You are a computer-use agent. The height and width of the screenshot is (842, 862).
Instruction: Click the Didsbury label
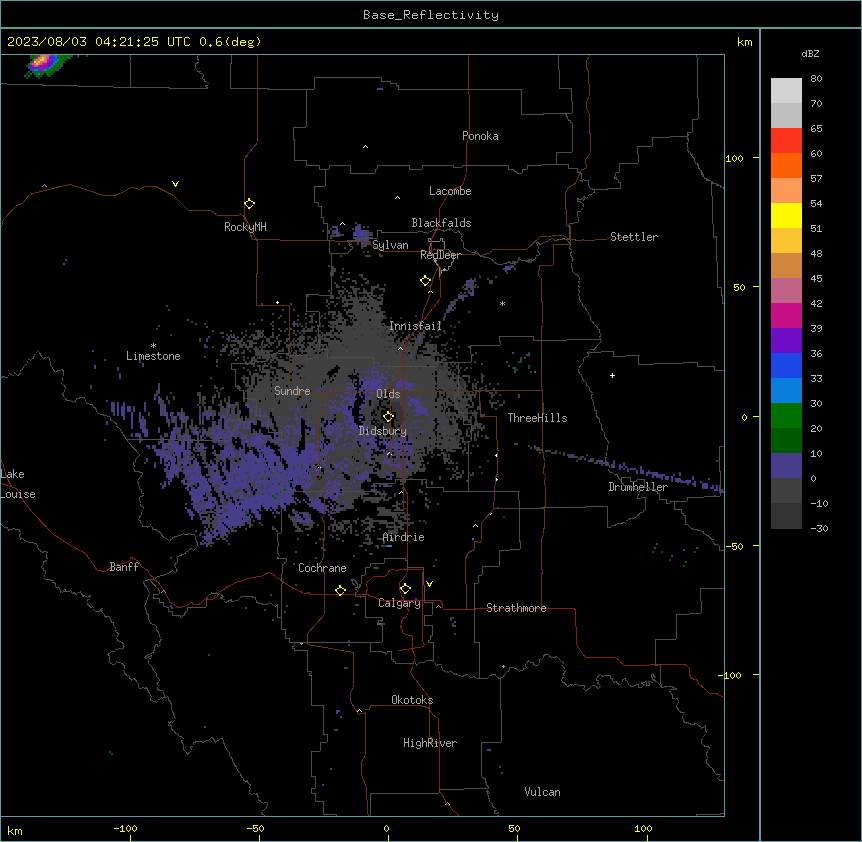tap(383, 431)
